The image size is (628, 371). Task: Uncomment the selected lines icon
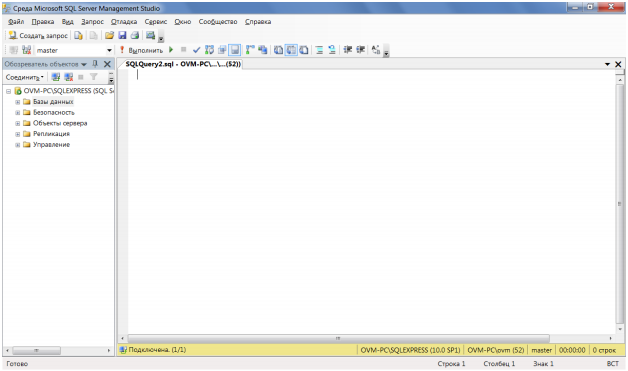[x=332, y=50]
